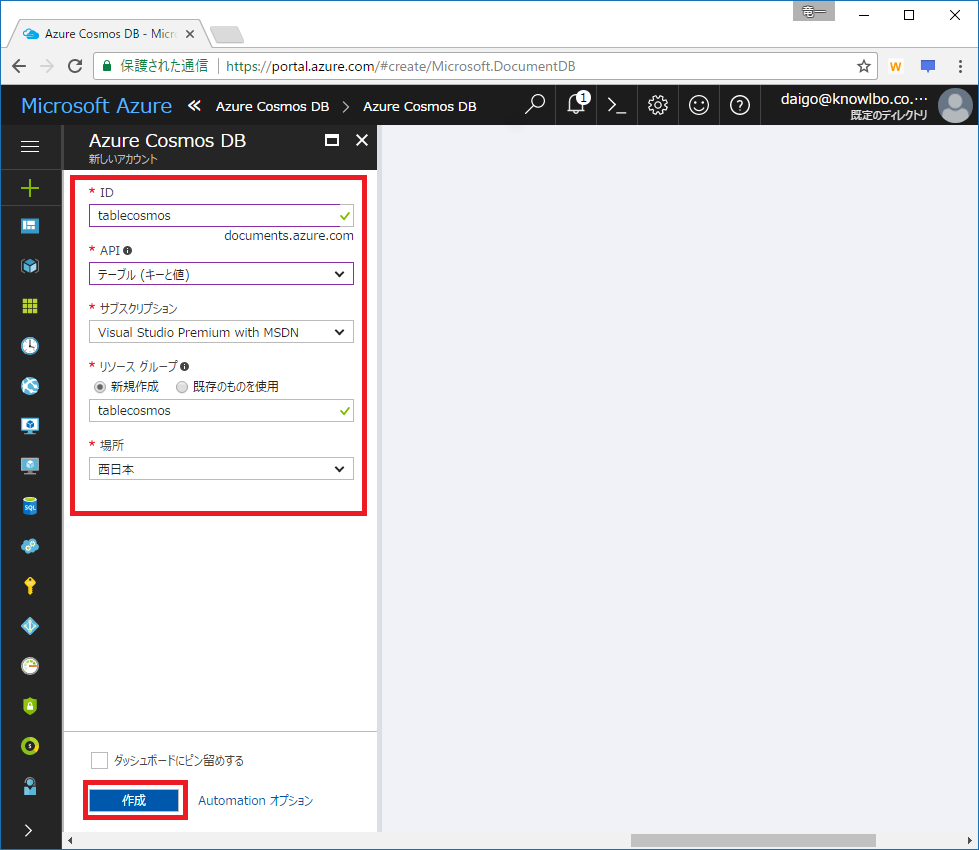Open the green circle Cost Management icon
Image resolution: width=979 pixels, height=850 pixels.
[x=30, y=746]
